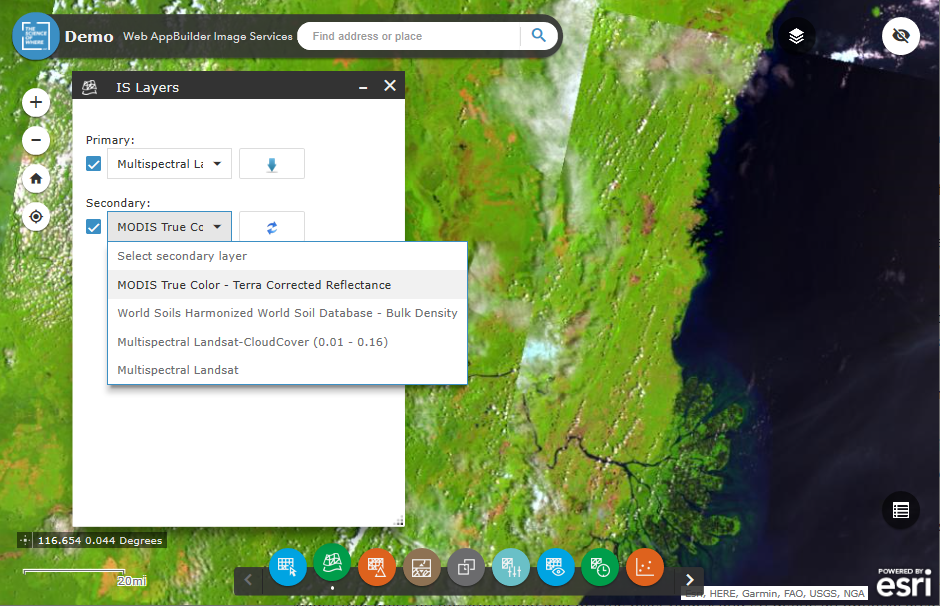Select Multispectral Landsat-CloudCover option
Image resolution: width=940 pixels, height=606 pixels.
click(x=287, y=342)
